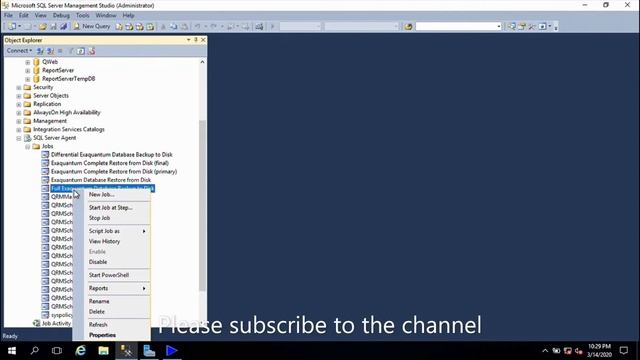The height and width of the screenshot is (360, 640).
Task: Expand the ReportServerTempDB database node
Action: 28,79
